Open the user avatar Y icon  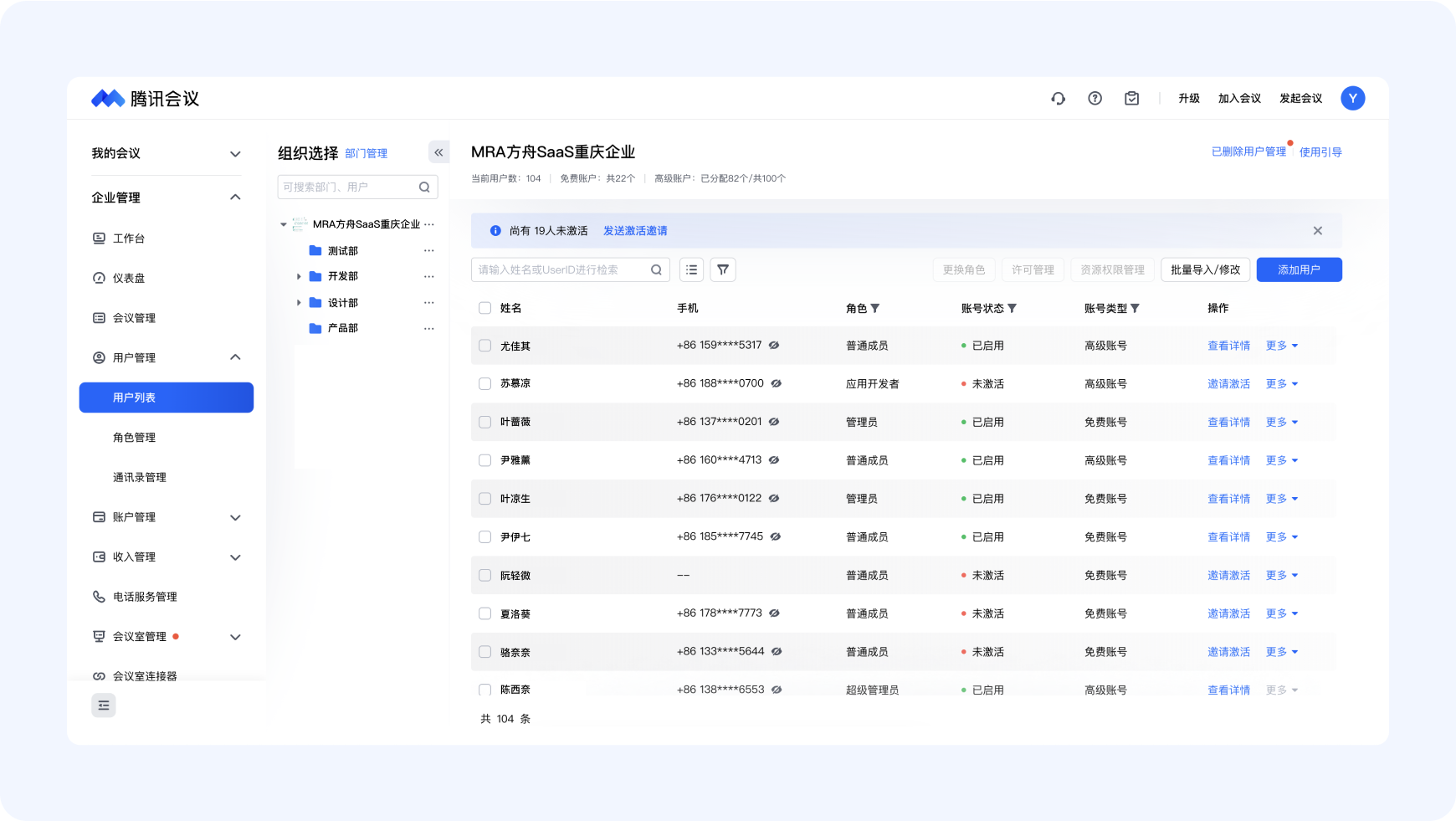click(x=1352, y=99)
